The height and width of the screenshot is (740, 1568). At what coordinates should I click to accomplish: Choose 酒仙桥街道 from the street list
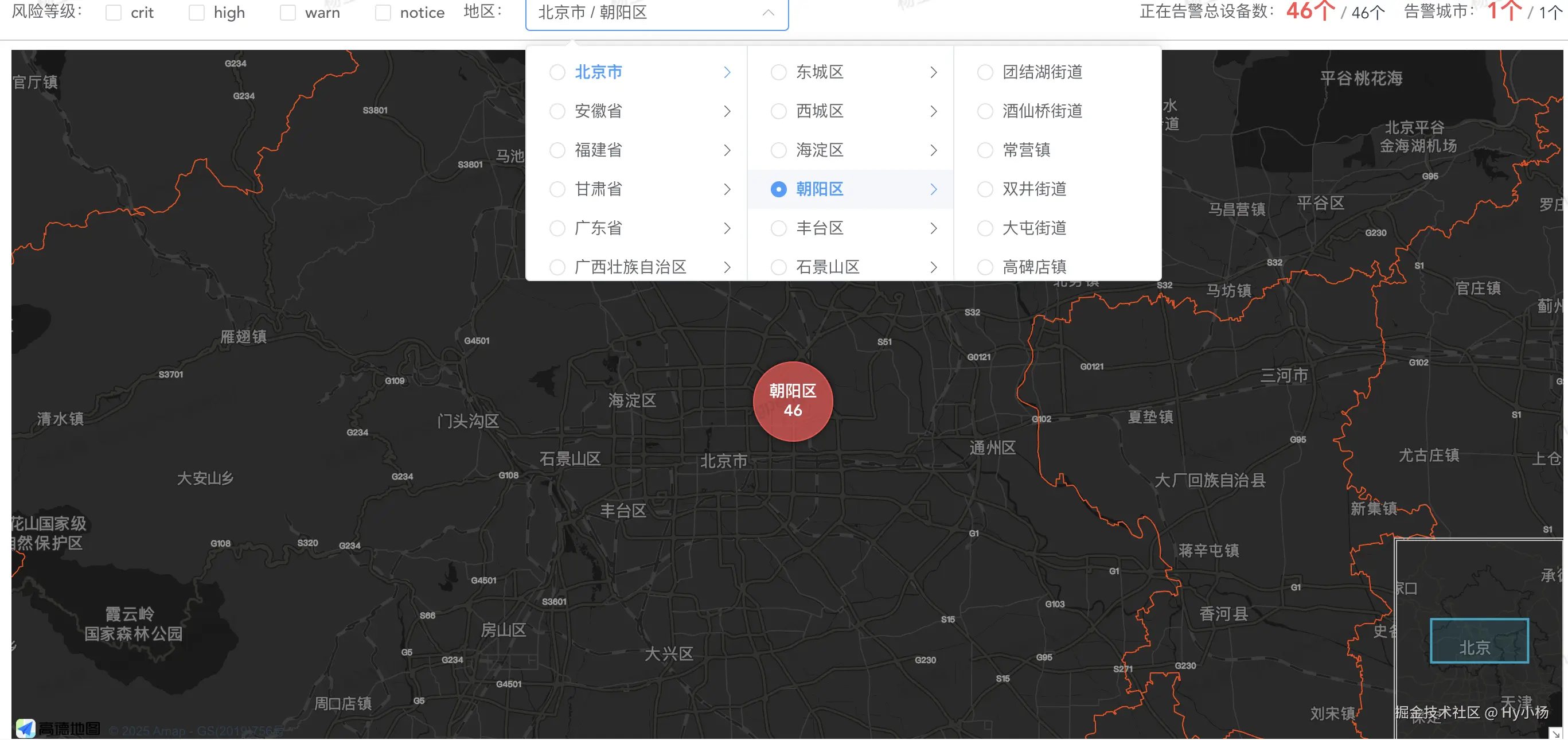1042,111
